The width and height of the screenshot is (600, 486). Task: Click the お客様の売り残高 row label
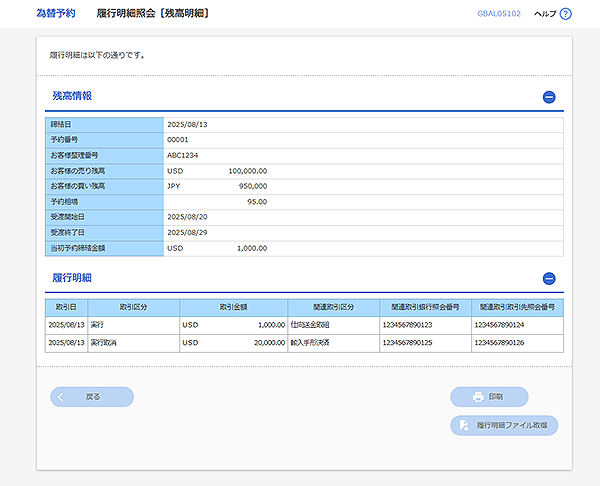78,171
